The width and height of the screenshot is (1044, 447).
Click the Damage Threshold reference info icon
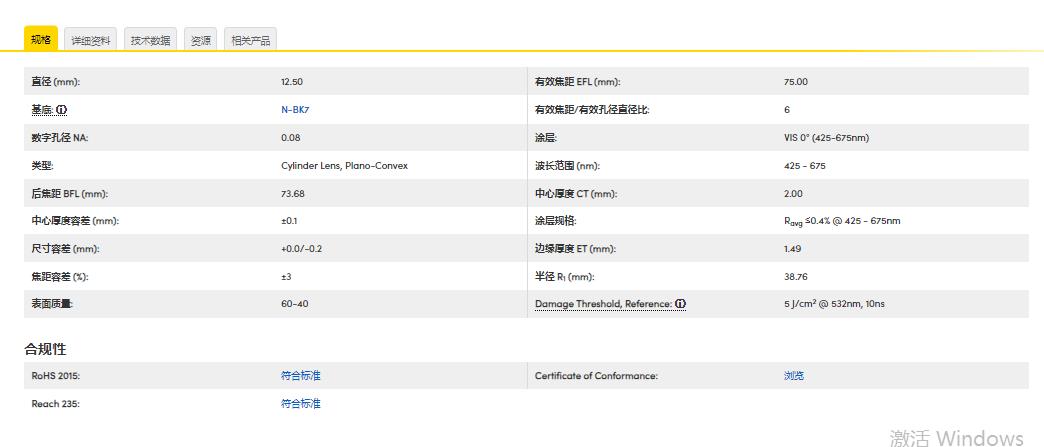(x=680, y=304)
